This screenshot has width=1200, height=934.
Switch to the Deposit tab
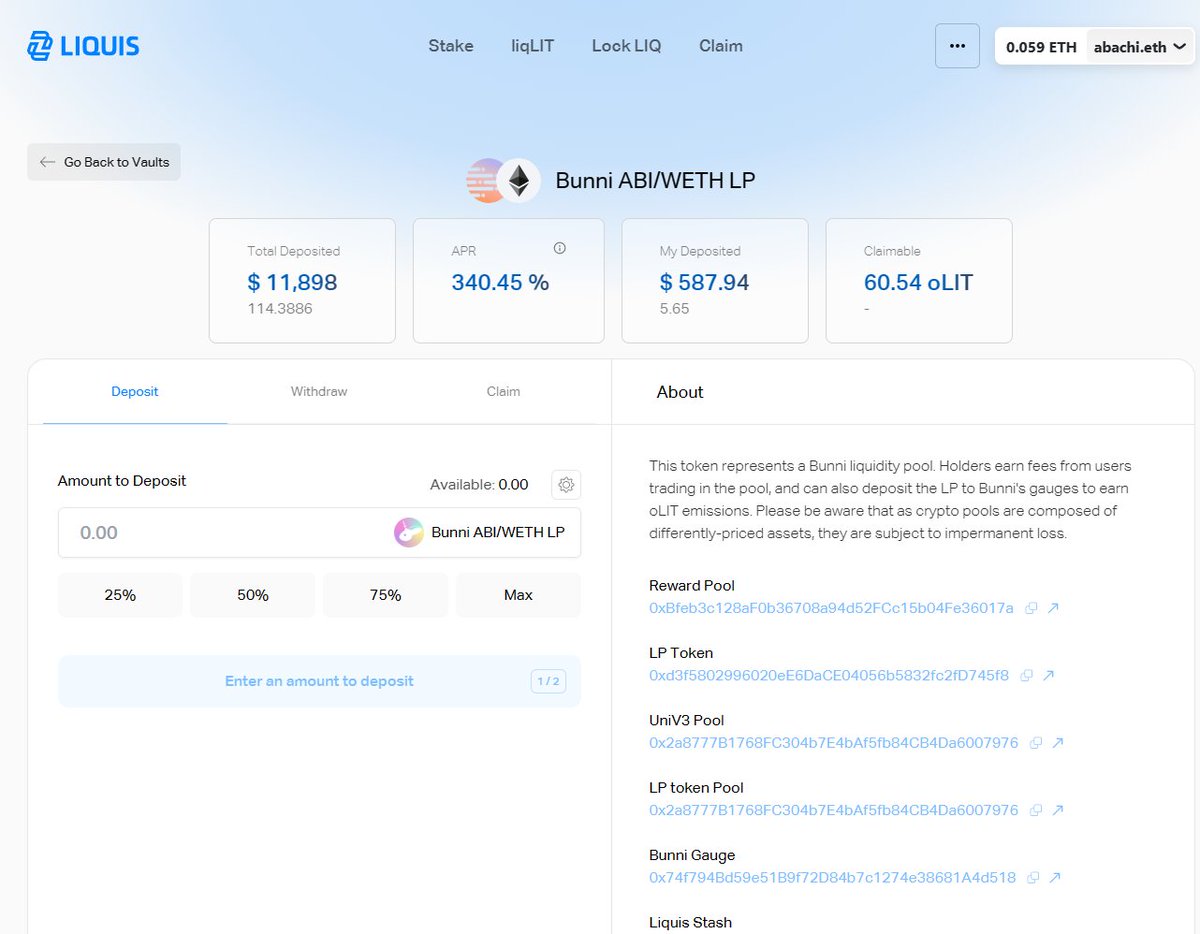click(x=135, y=392)
